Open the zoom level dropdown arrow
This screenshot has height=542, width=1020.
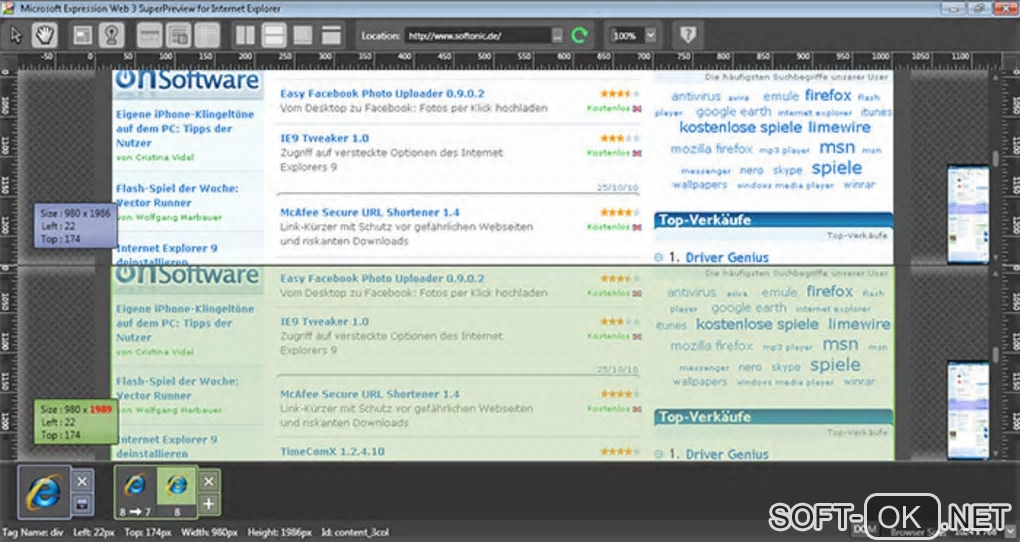click(x=651, y=36)
